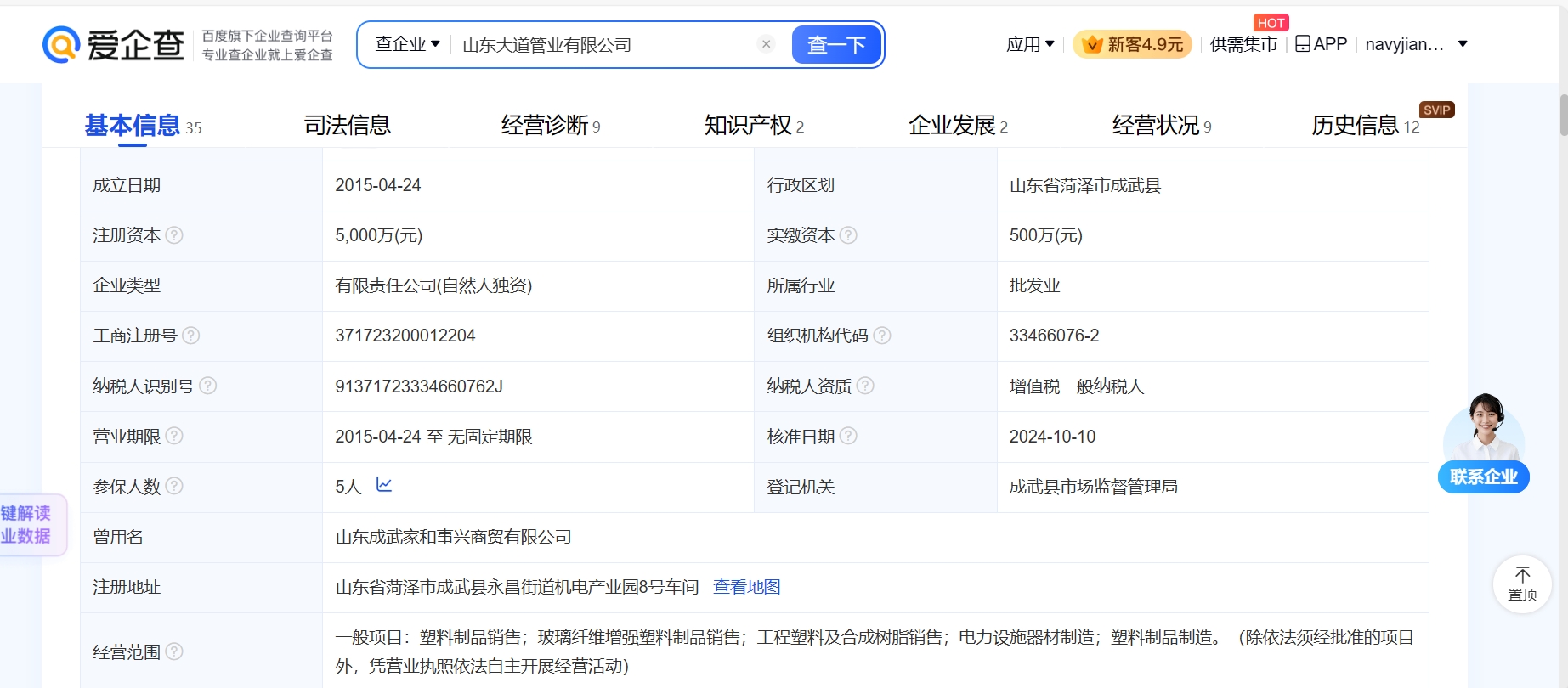The width and height of the screenshot is (1568, 688).
Task: Click the Aiqicha logo icon
Action: 61,44
